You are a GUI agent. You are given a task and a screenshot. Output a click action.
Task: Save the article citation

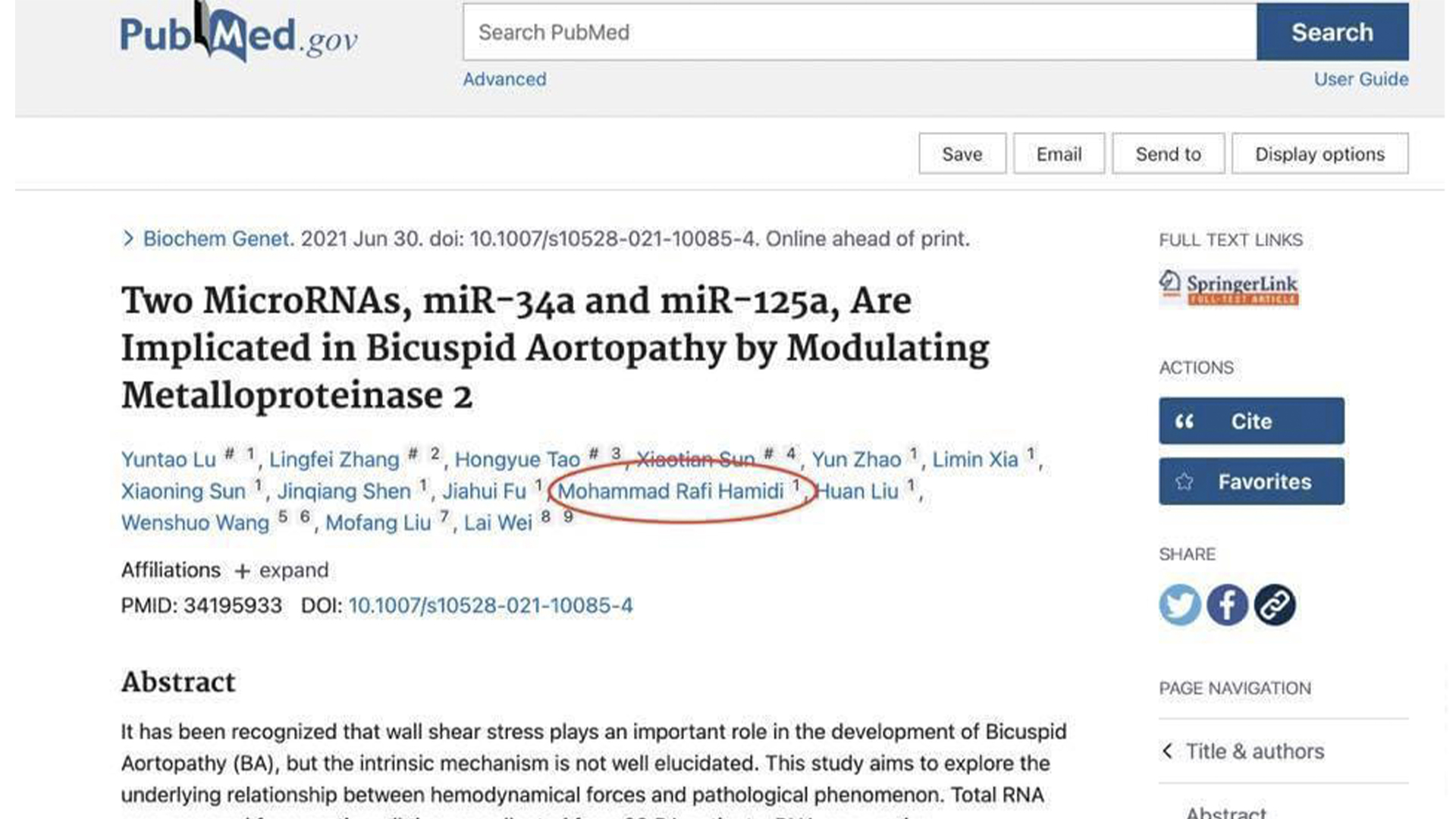coord(962,154)
